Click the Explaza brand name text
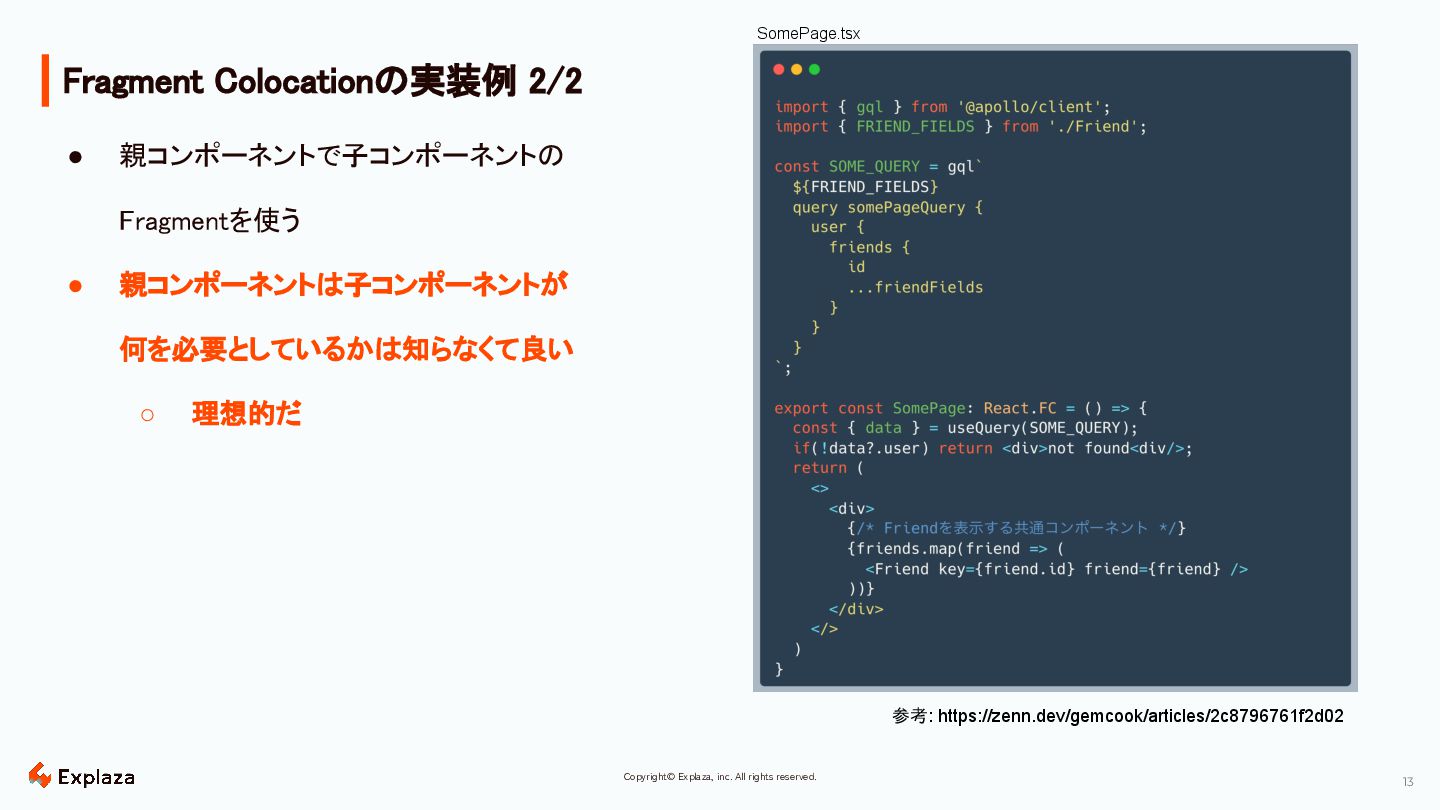This screenshot has width=1440, height=810. point(96,777)
